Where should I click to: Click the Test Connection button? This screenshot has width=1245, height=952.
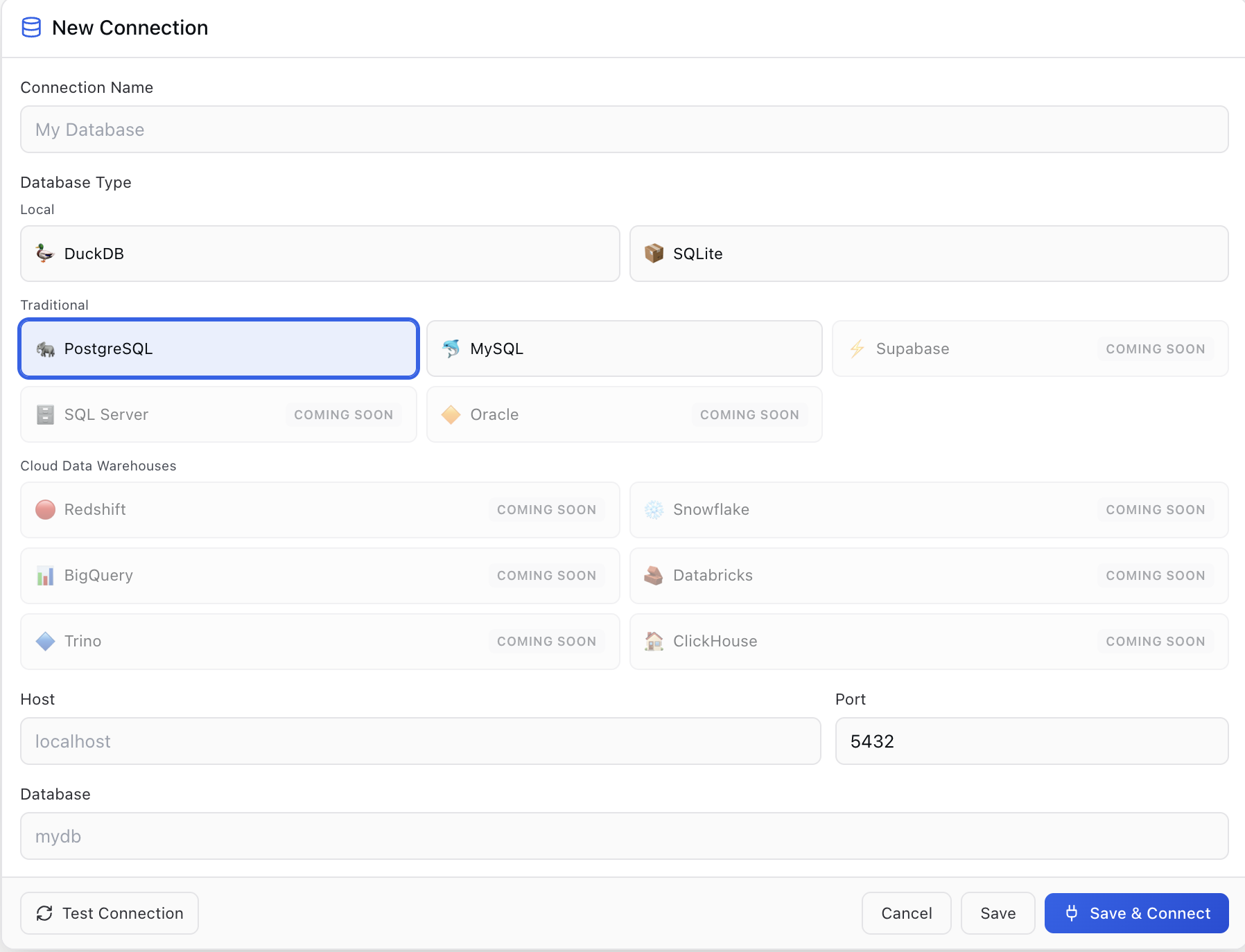pyautogui.click(x=109, y=913)
